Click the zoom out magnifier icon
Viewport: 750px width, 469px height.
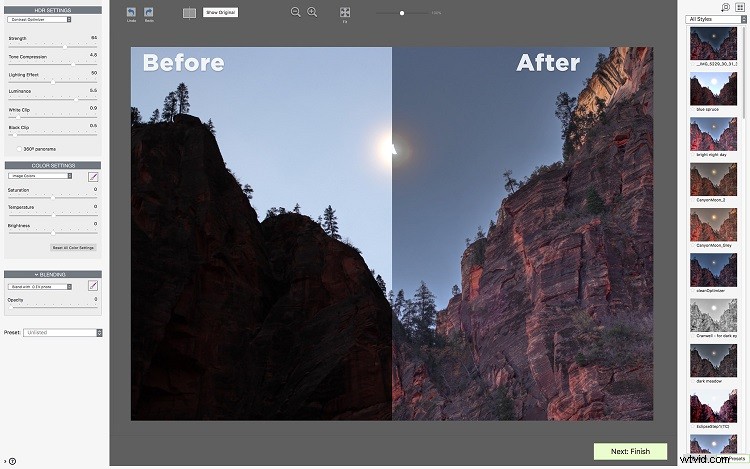pos(296,12)
